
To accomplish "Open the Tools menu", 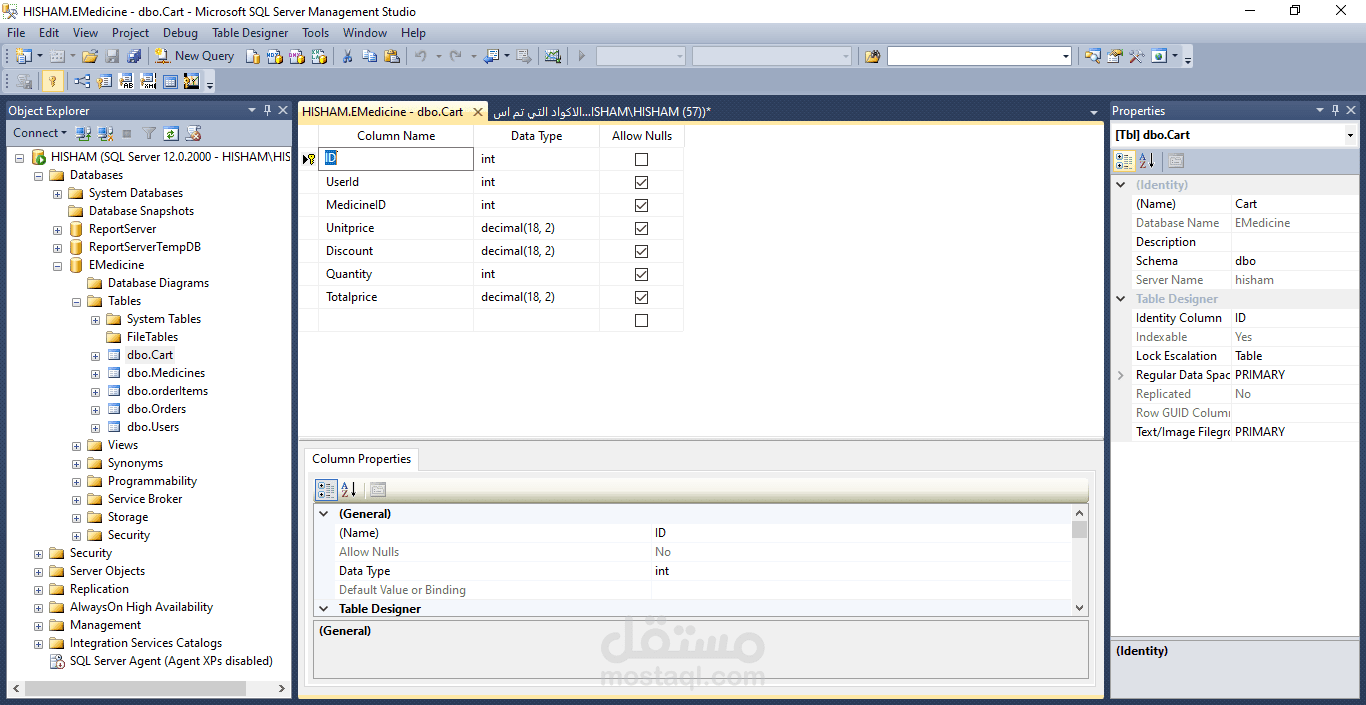I will (x=315, y=33).
